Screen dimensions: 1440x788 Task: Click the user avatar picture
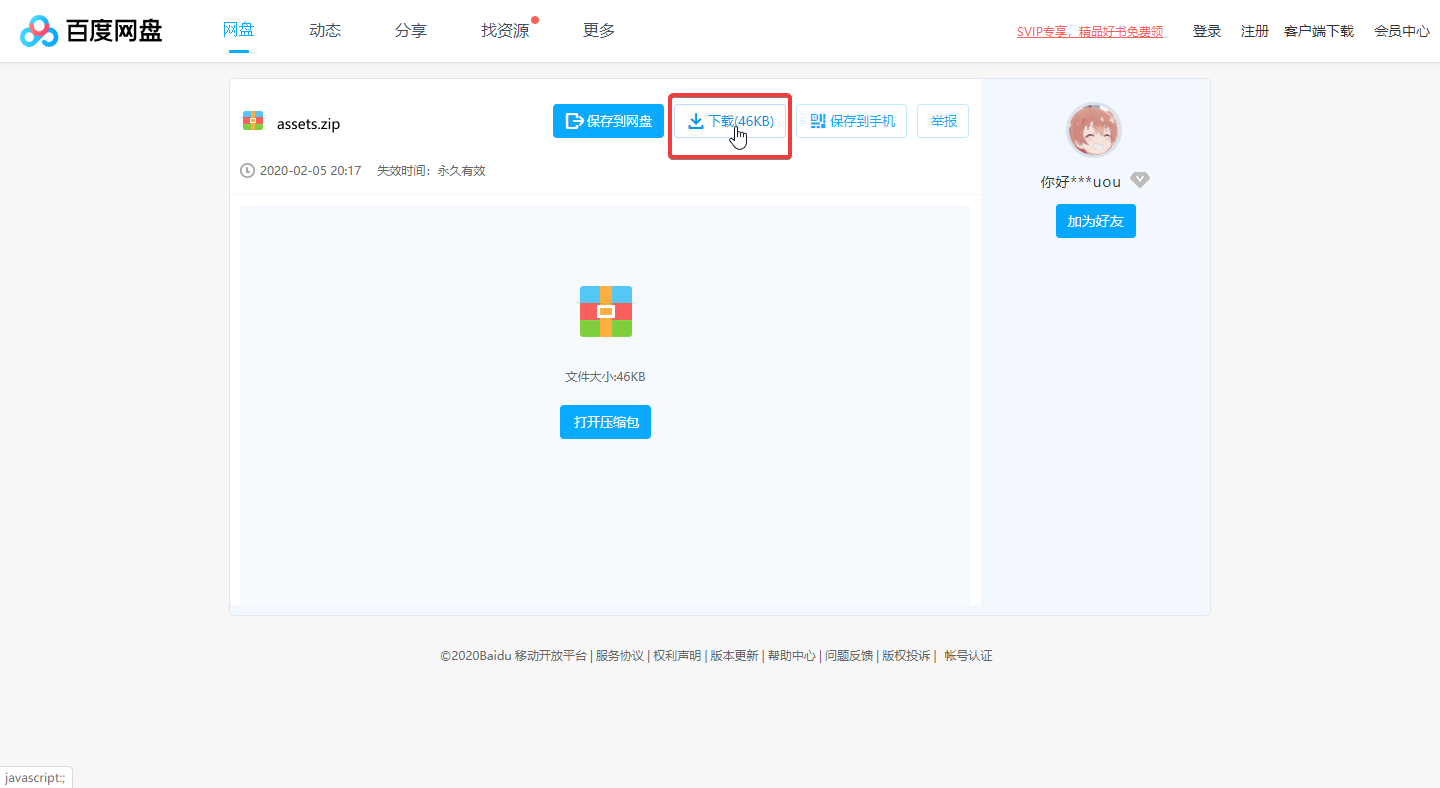(x=1094, y=130)
